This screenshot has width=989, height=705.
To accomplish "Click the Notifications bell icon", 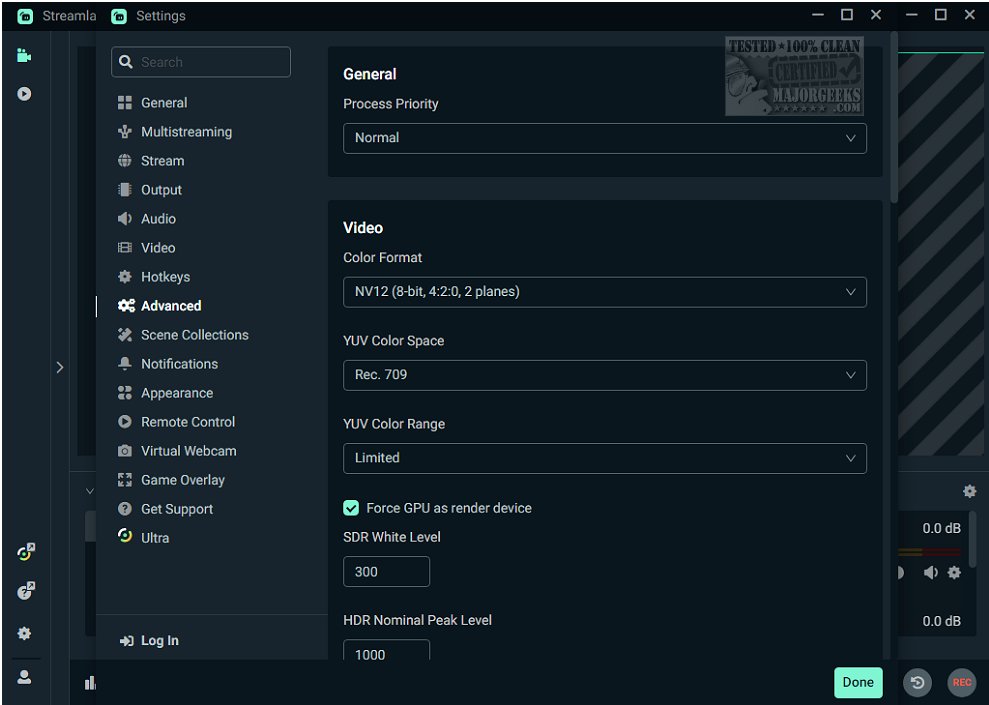I will point(125,364).
